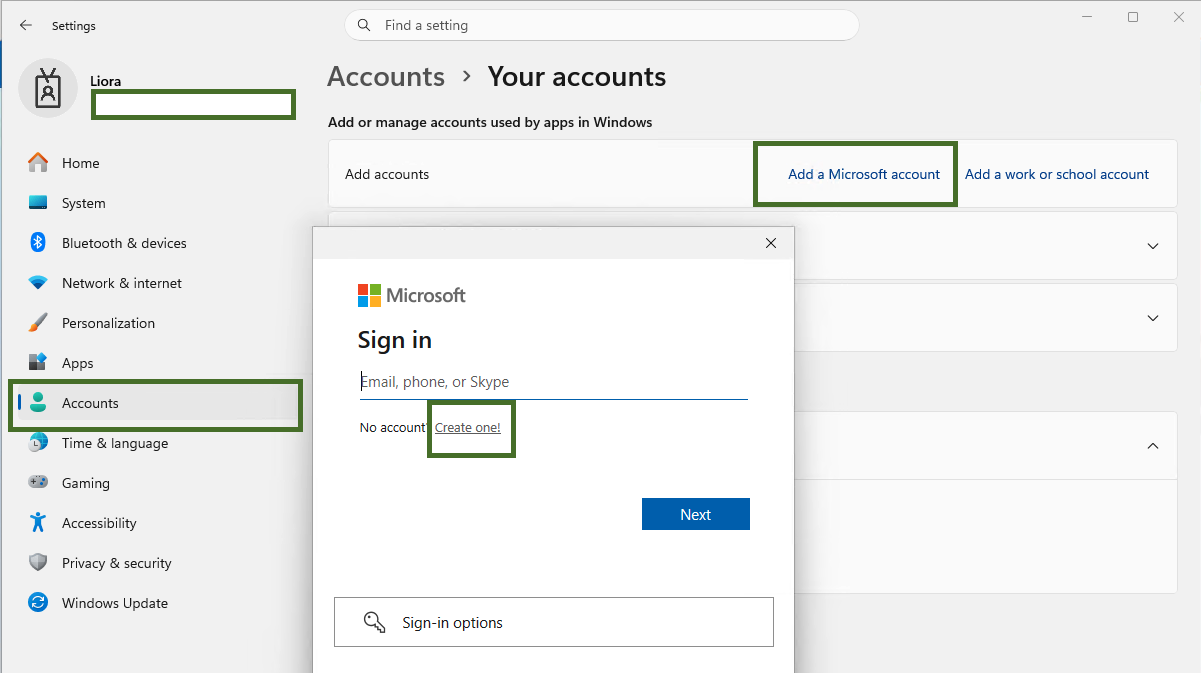The height and width of the screenshot is (673, 1201).
Task: Click the Bluetooth icon in sidebar
Action: (38, 243)
